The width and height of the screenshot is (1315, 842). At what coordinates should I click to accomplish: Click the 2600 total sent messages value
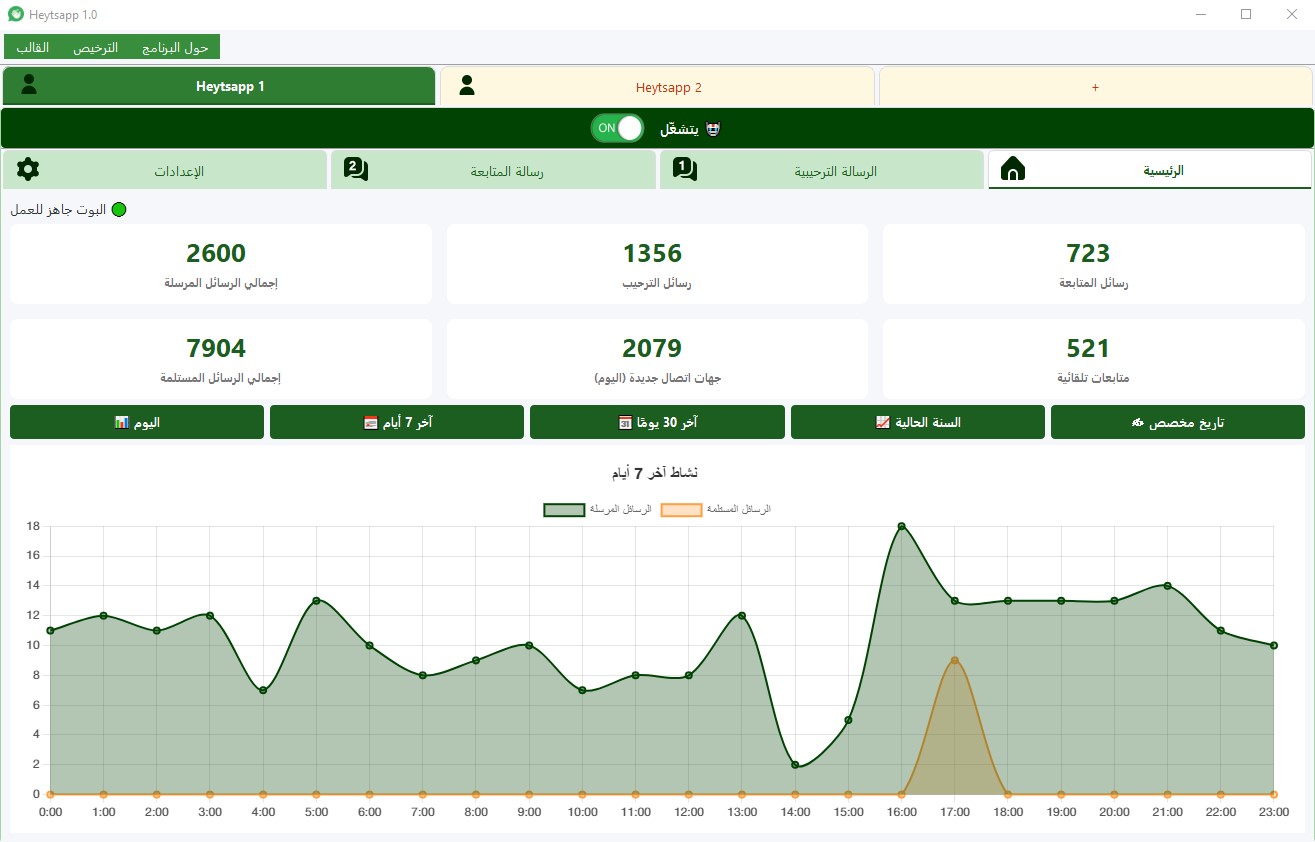216,254
